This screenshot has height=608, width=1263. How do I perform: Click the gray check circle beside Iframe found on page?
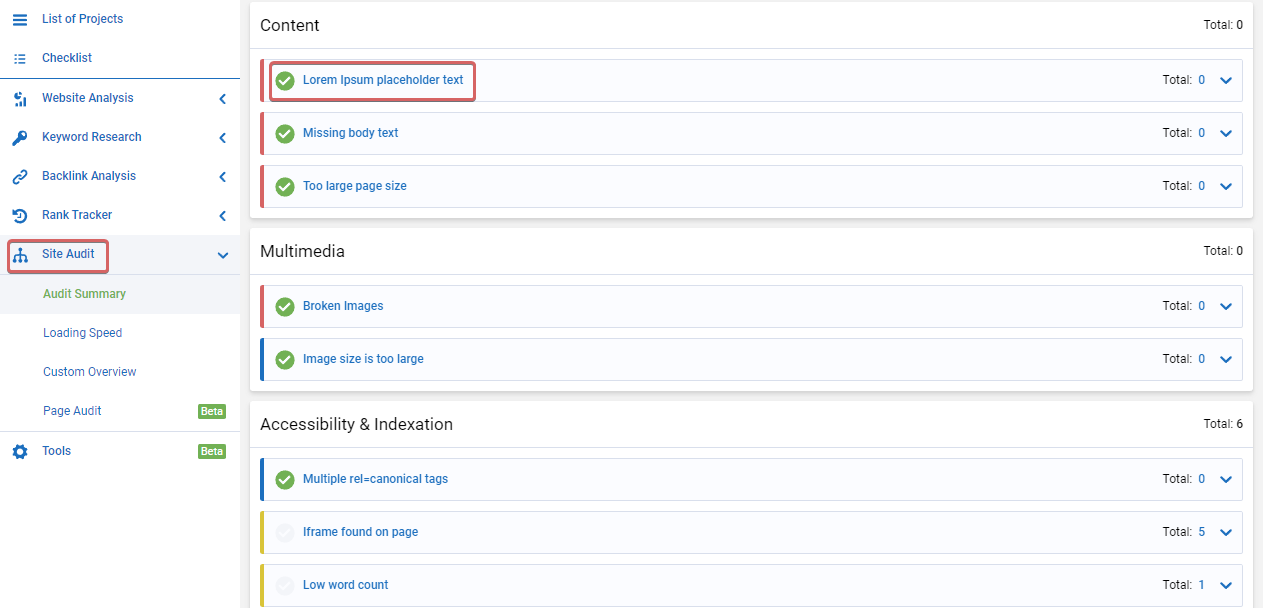point(285,532)
